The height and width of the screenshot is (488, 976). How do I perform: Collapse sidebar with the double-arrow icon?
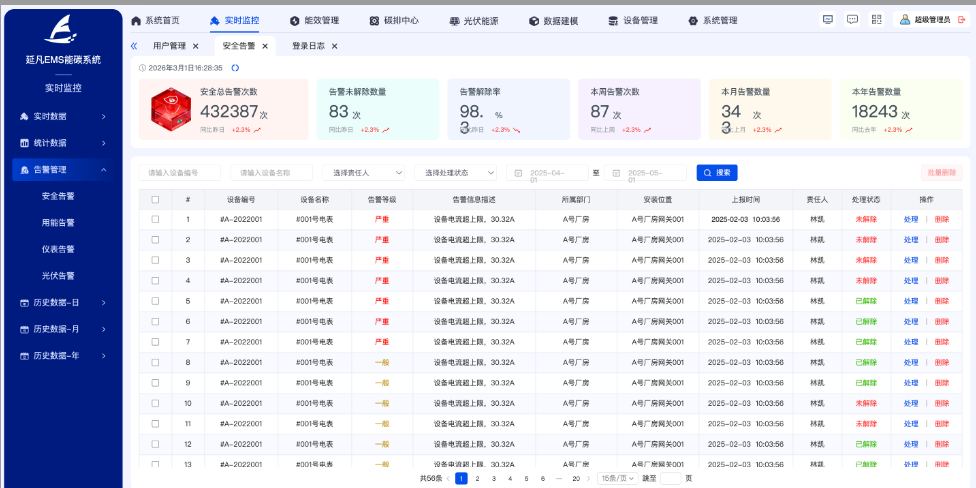point(134,46)
